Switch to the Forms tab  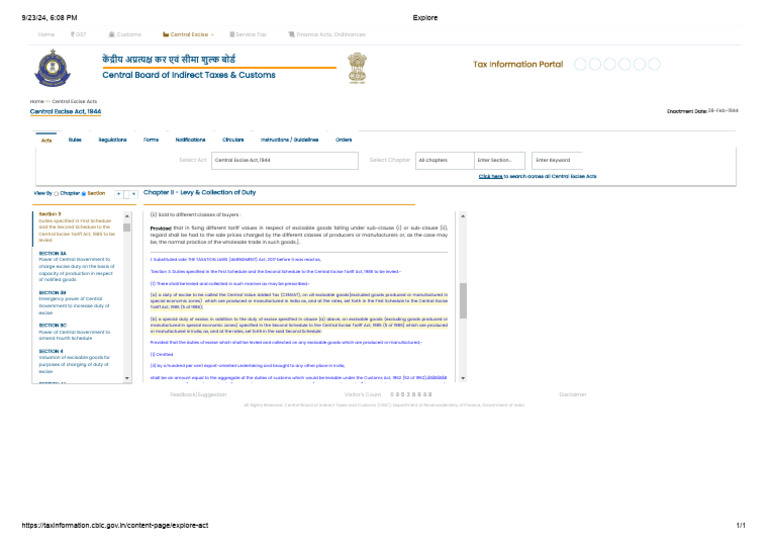click(x=151, y=140)
